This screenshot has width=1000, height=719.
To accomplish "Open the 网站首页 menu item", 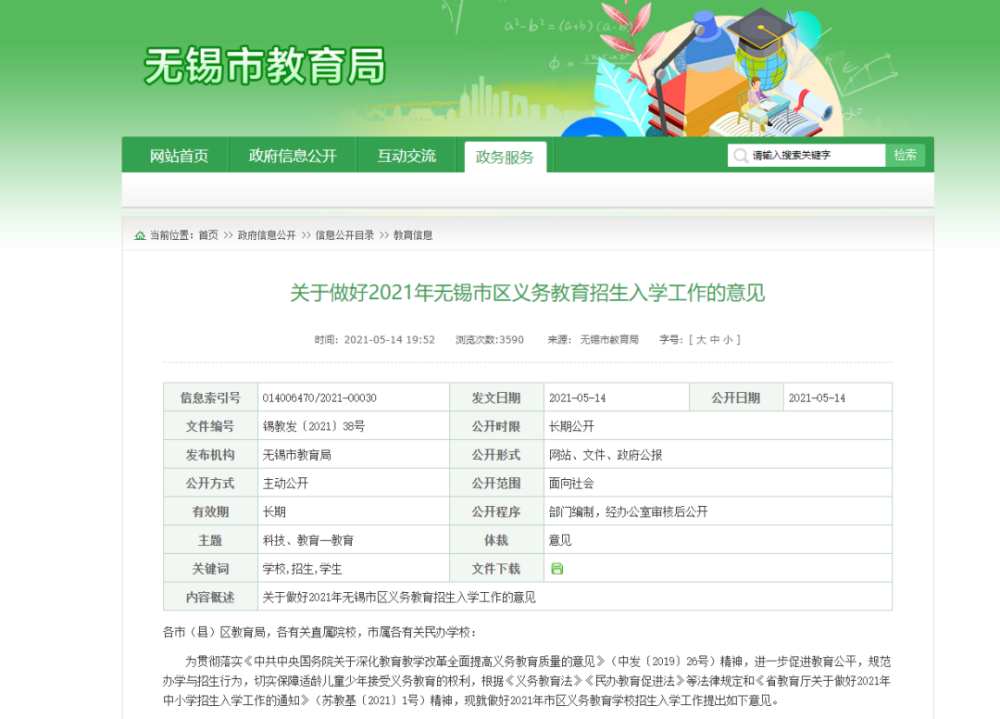I will [179, 156].
